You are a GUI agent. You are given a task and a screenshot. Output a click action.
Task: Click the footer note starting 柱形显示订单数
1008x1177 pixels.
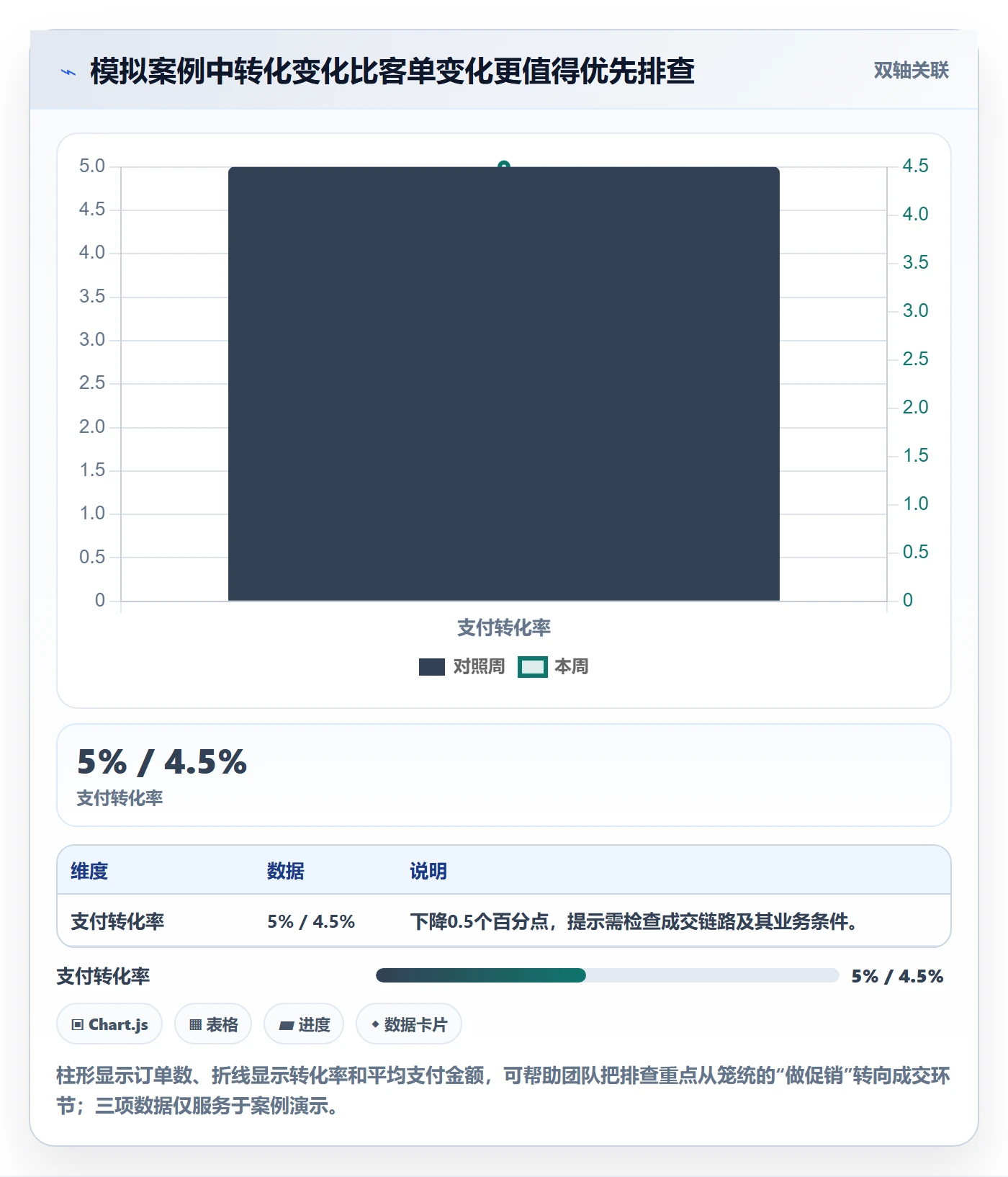click(x=503, y=1091)
